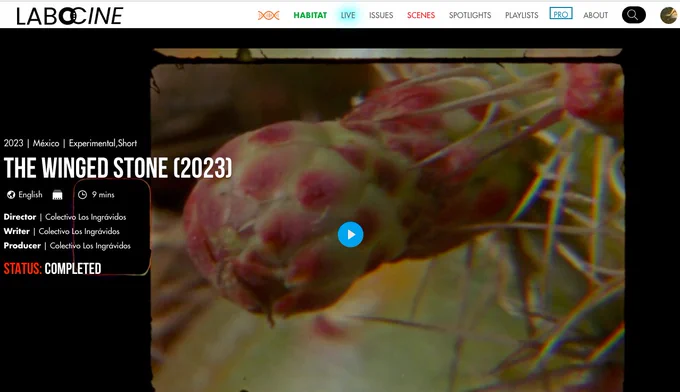Click the PRO badge button
Screen dimensions: 680x392
click(561, 14)
